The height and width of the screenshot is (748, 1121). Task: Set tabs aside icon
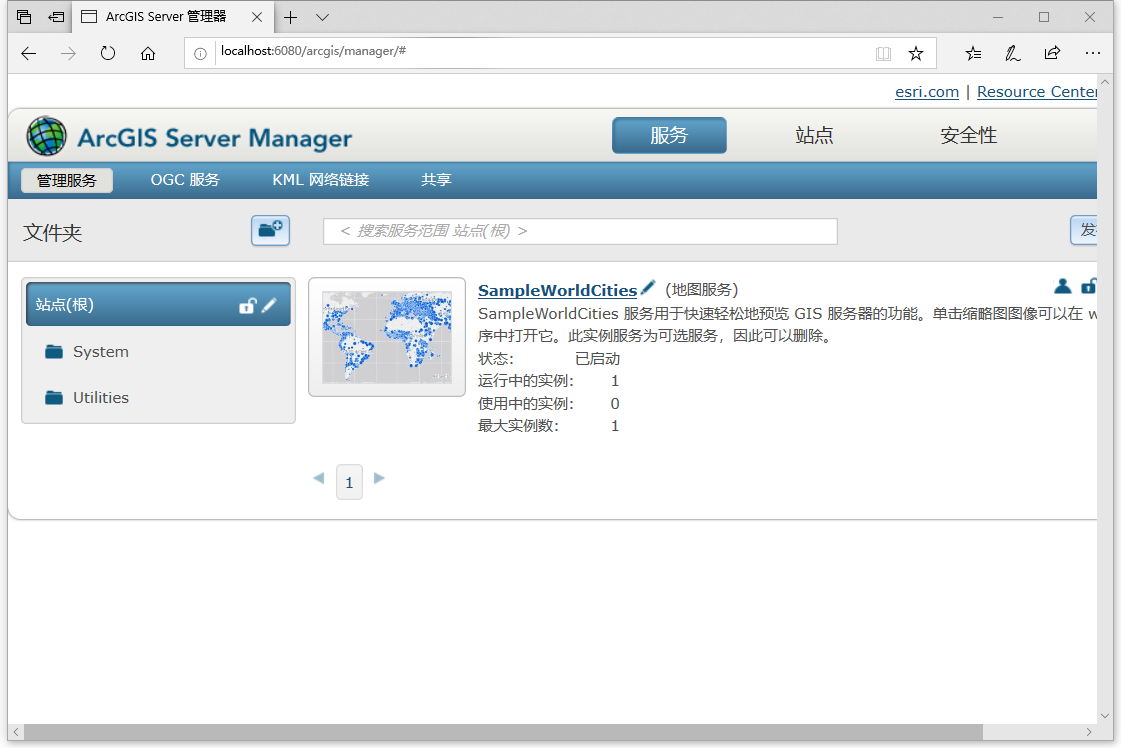click(56, 17)
